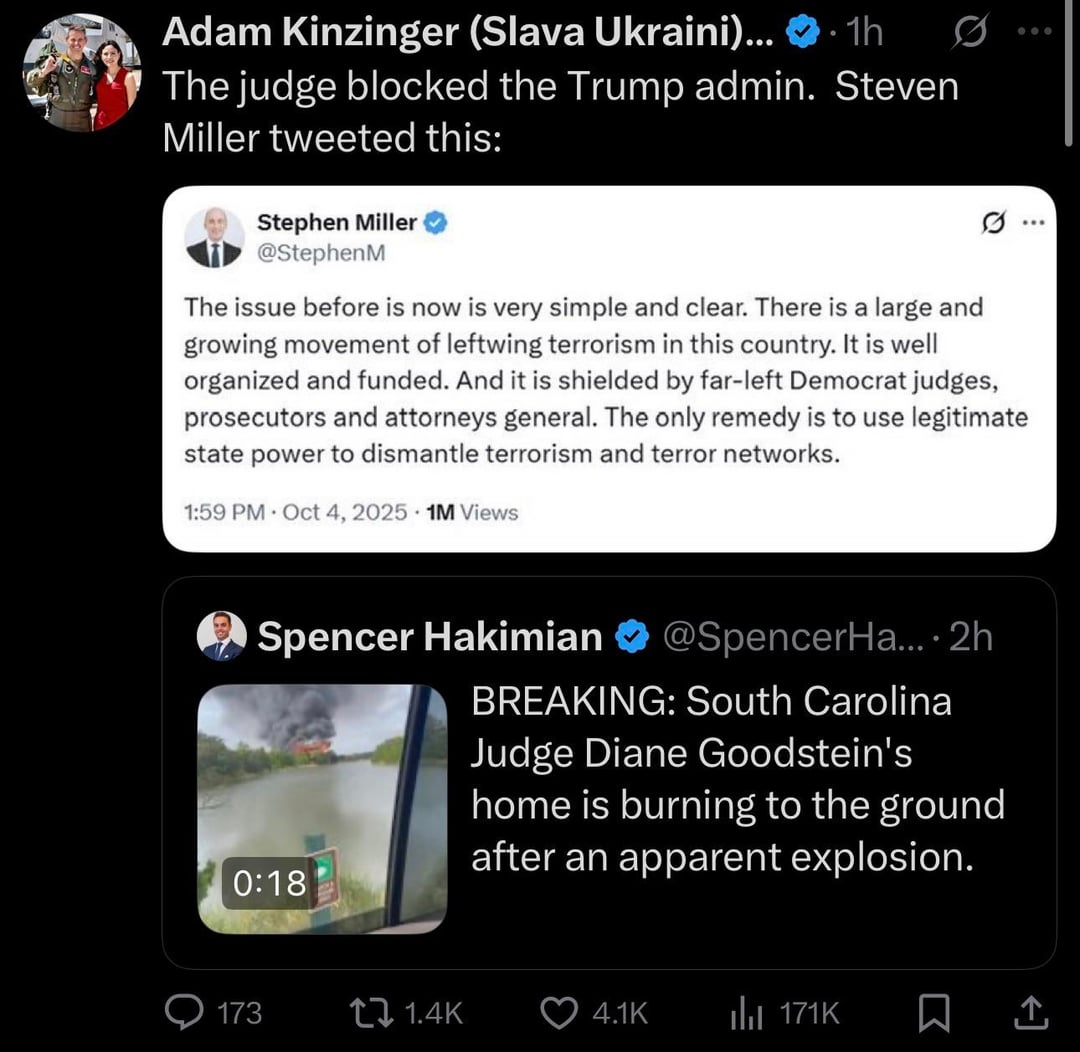
Task: View tweet analytics bar-chart icon
Action: (746, 1013)
